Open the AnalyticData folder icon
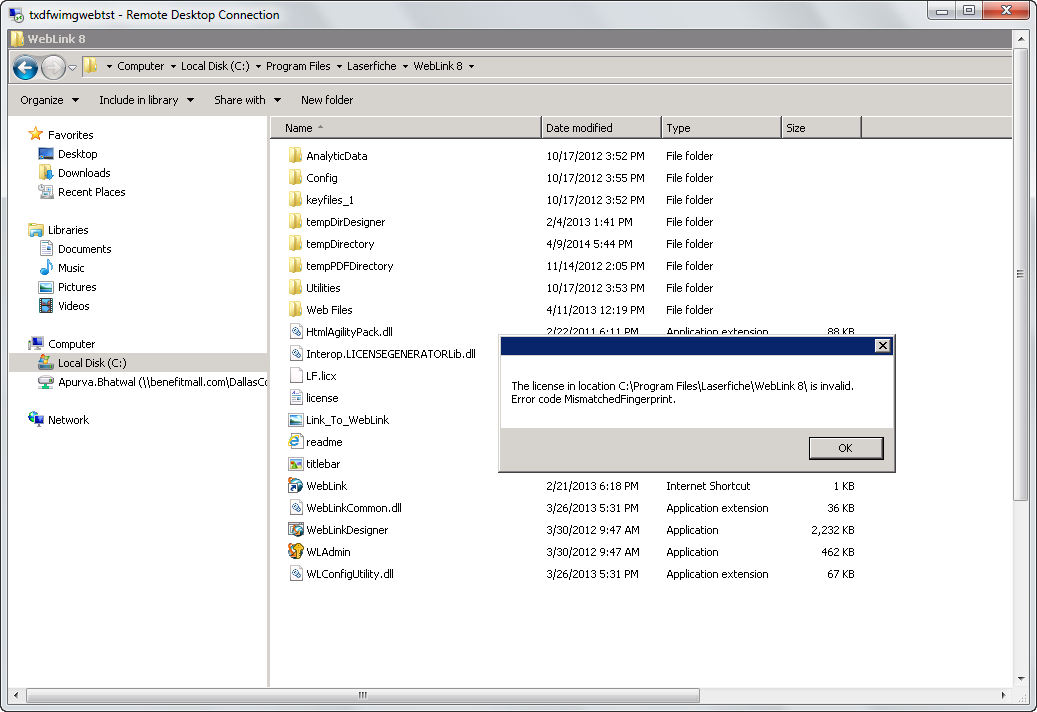This screenshot has width=1037, height=712. tap(296, 156)
